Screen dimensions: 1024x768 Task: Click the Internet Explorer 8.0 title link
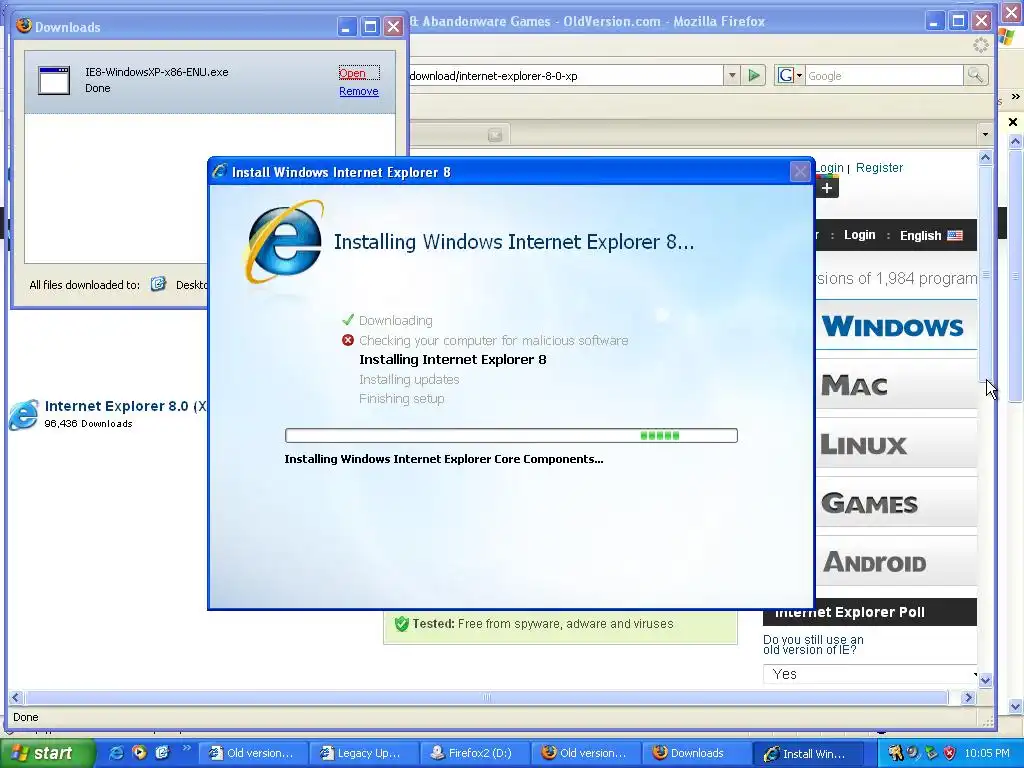(125, 406)
